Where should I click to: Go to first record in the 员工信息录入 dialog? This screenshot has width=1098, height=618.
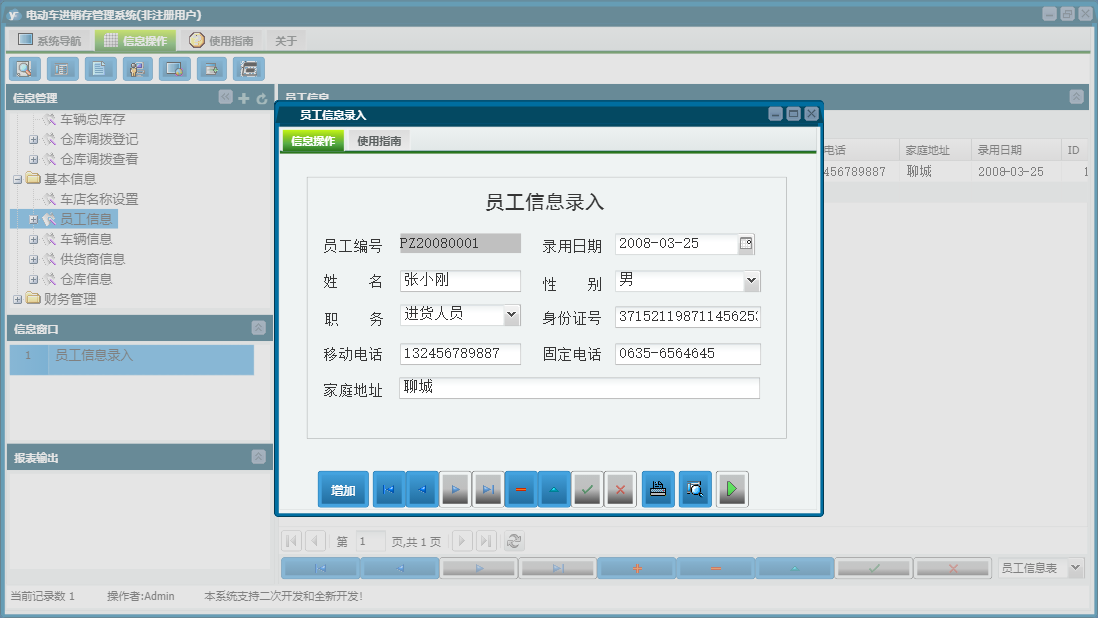pyautogui.click(x=389, y=489)
